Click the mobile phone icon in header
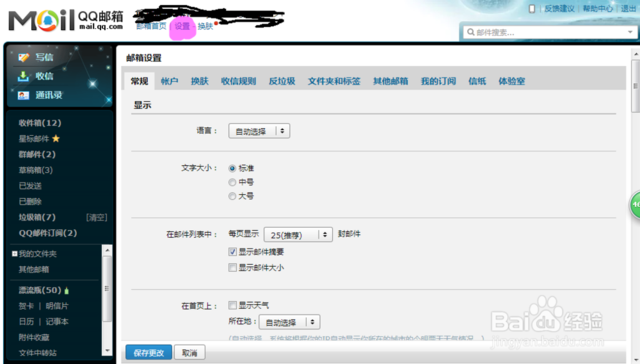The image size is (640, 364). pos(532,9)
